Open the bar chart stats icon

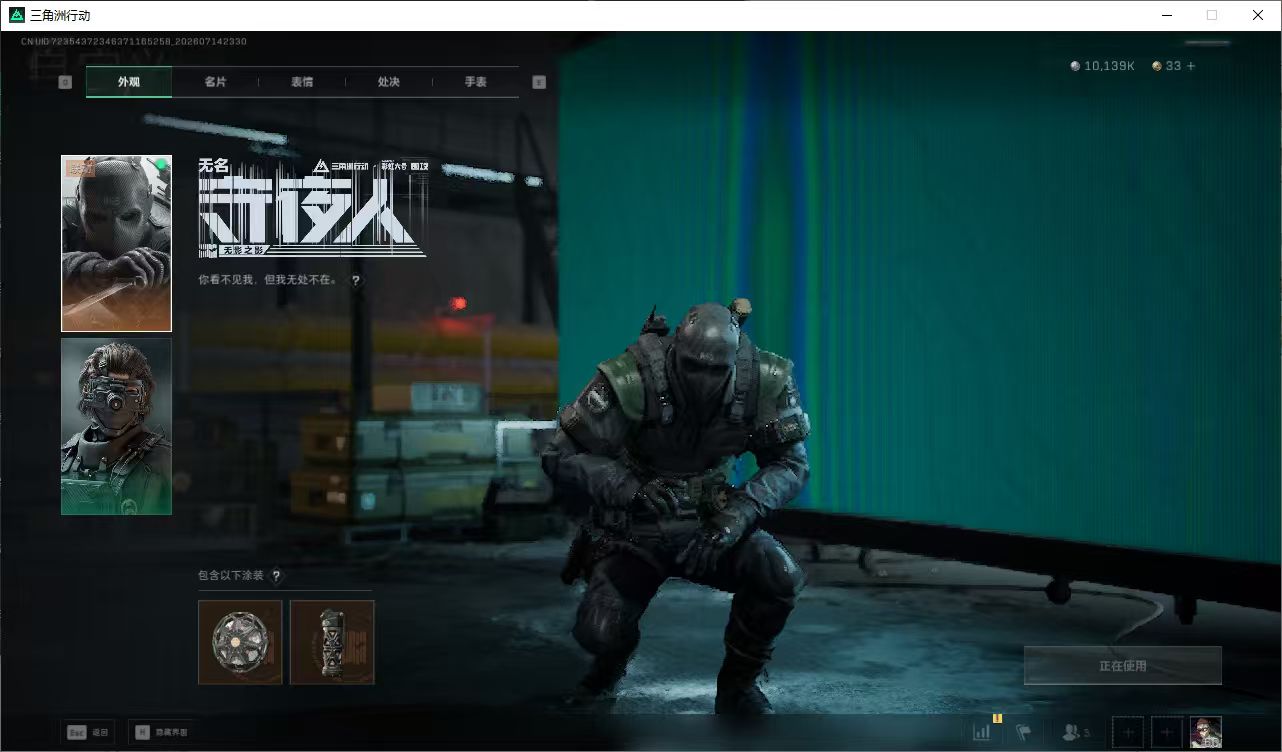coord(983,732)
